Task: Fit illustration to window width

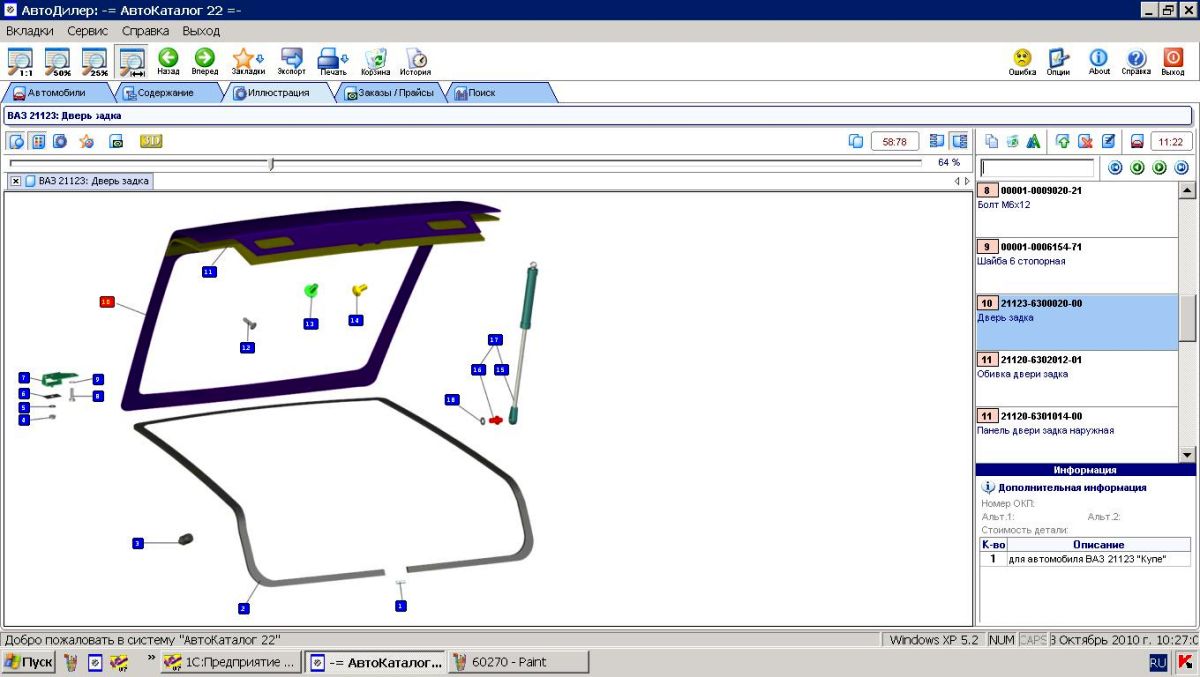Action: 131,61
